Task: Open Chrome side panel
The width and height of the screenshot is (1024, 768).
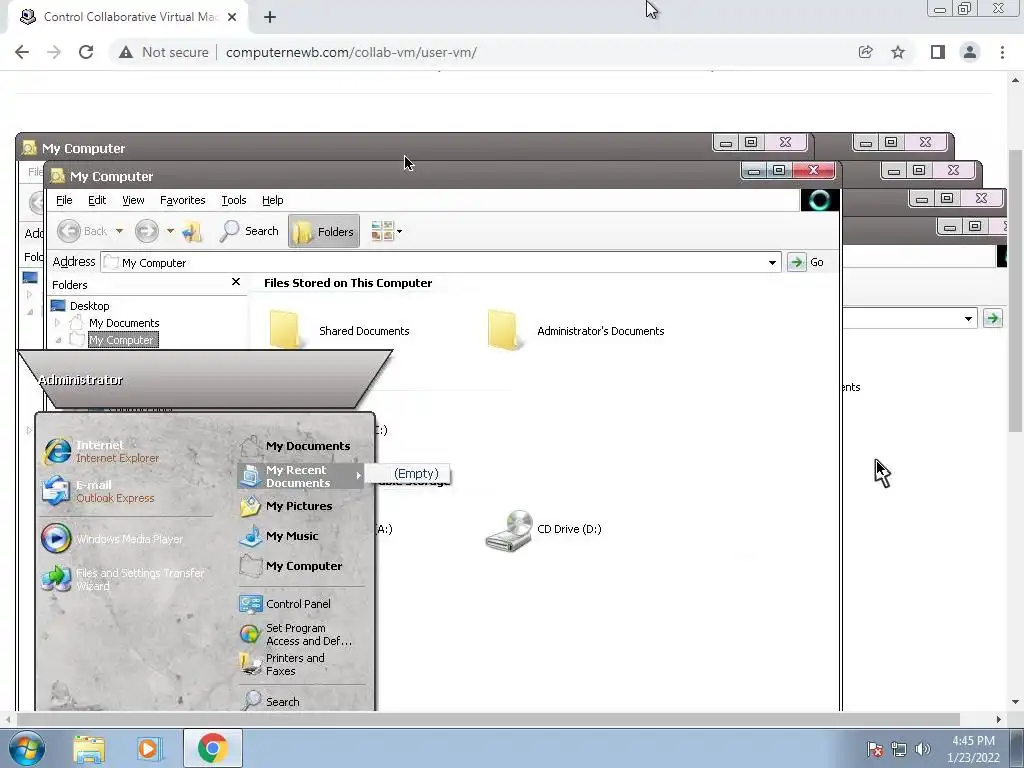Action: pos(938,52)
